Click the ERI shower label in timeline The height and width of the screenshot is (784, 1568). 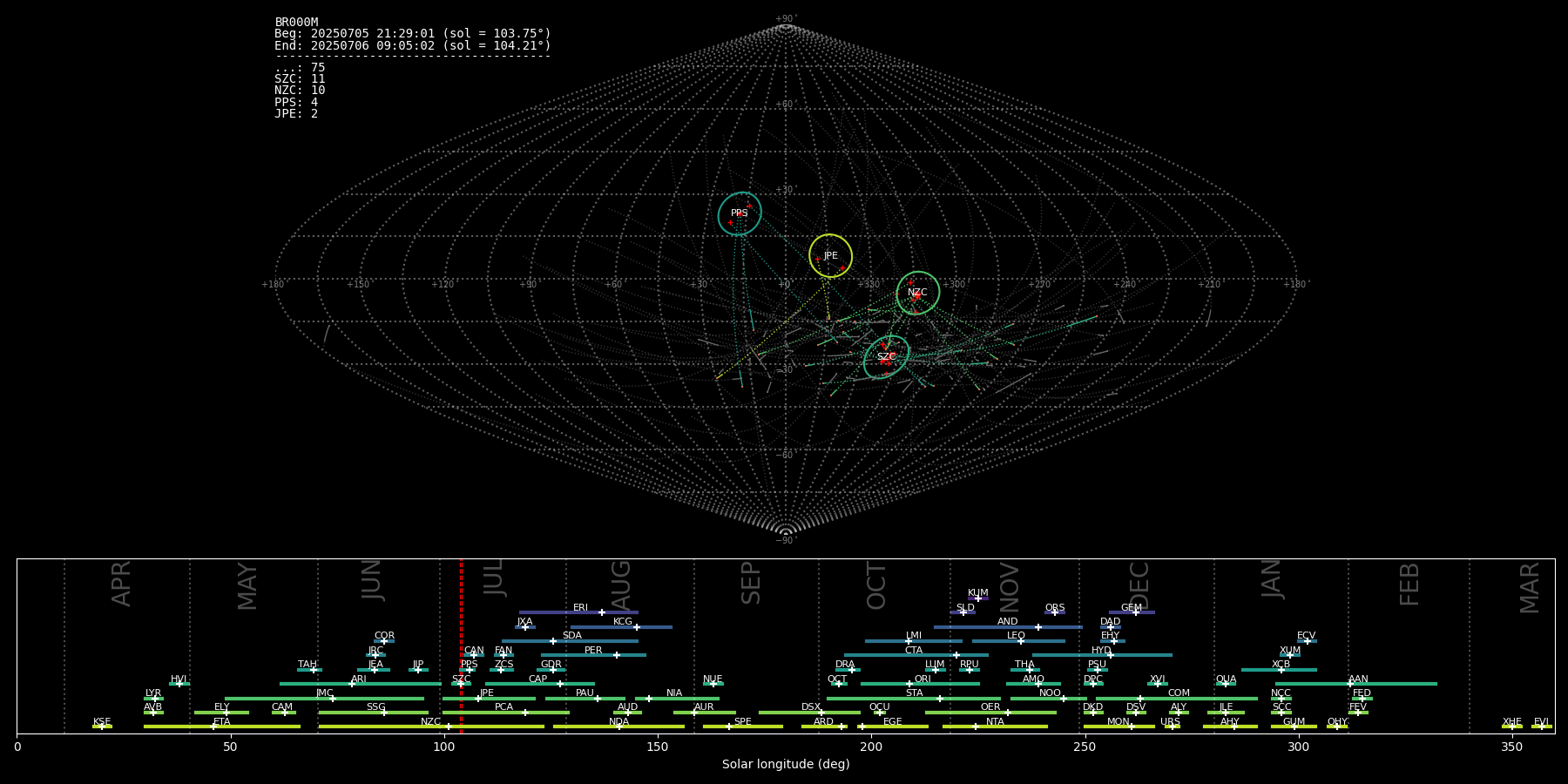click(x=580, y=608)
